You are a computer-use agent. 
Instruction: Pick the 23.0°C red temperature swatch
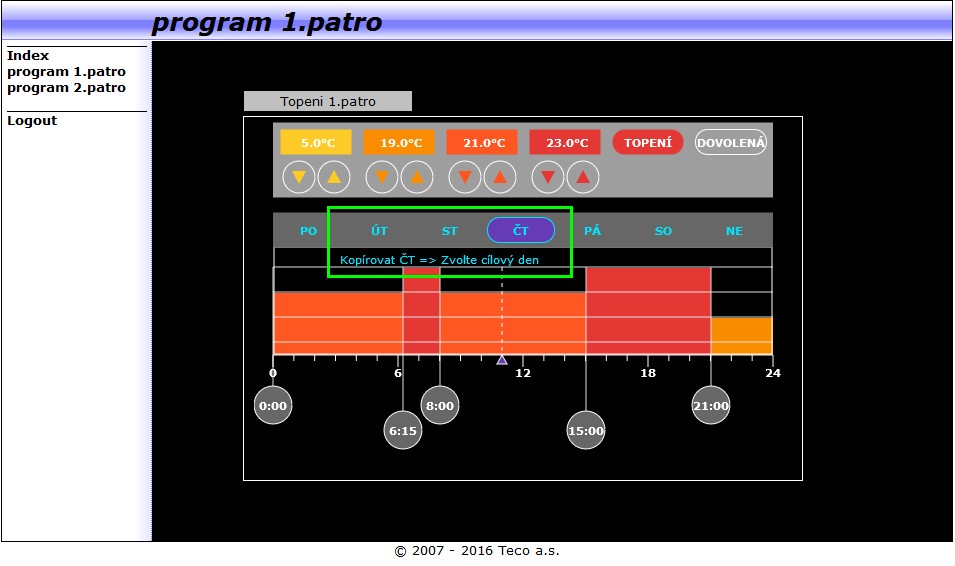[565, 143]
